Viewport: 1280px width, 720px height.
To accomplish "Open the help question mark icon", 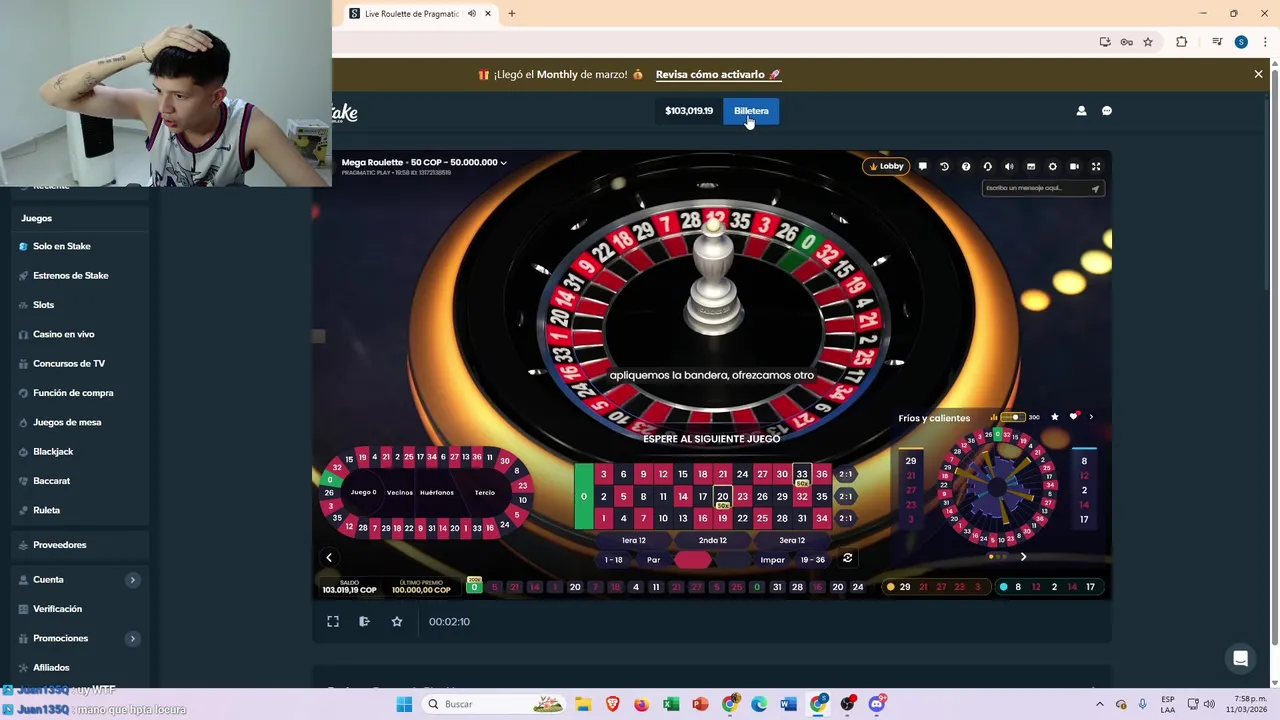I will coord(966,167).
